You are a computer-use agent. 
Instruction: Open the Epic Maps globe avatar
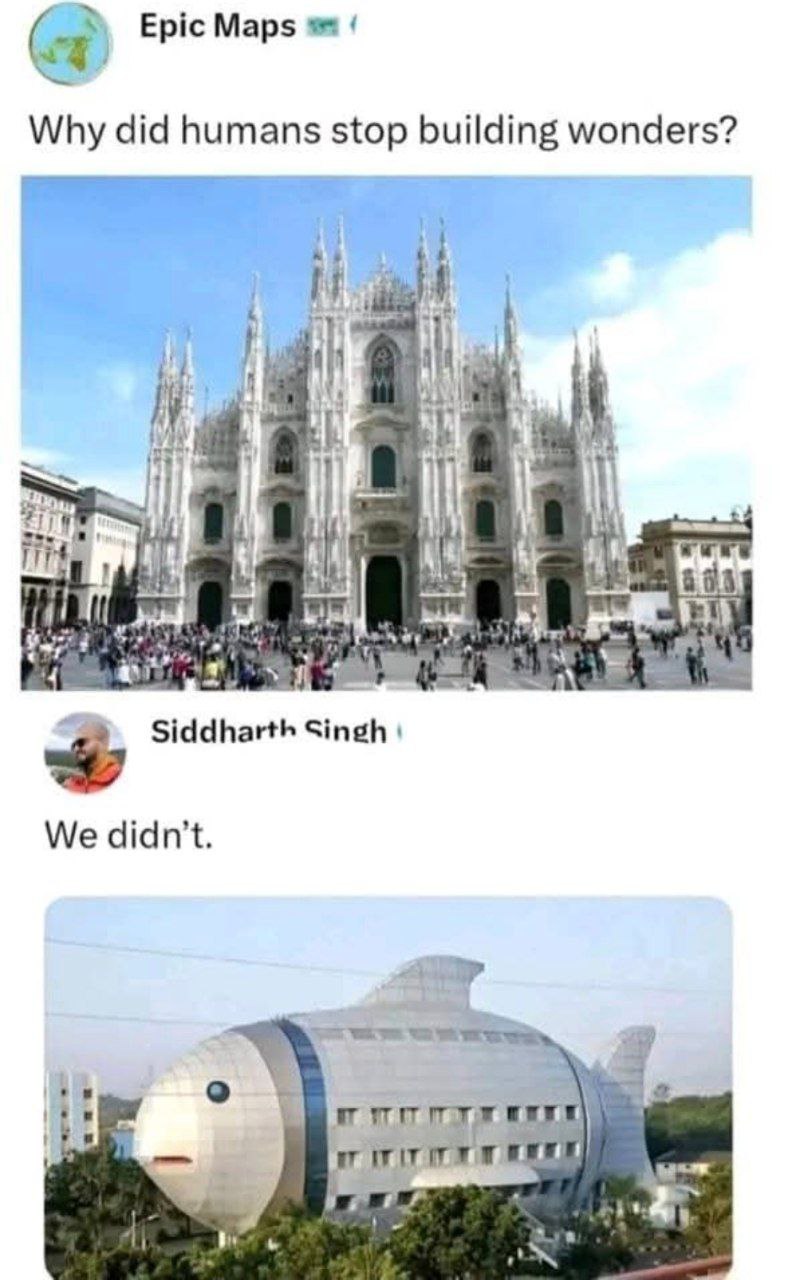pyautogui.click(x=70, y=44)
